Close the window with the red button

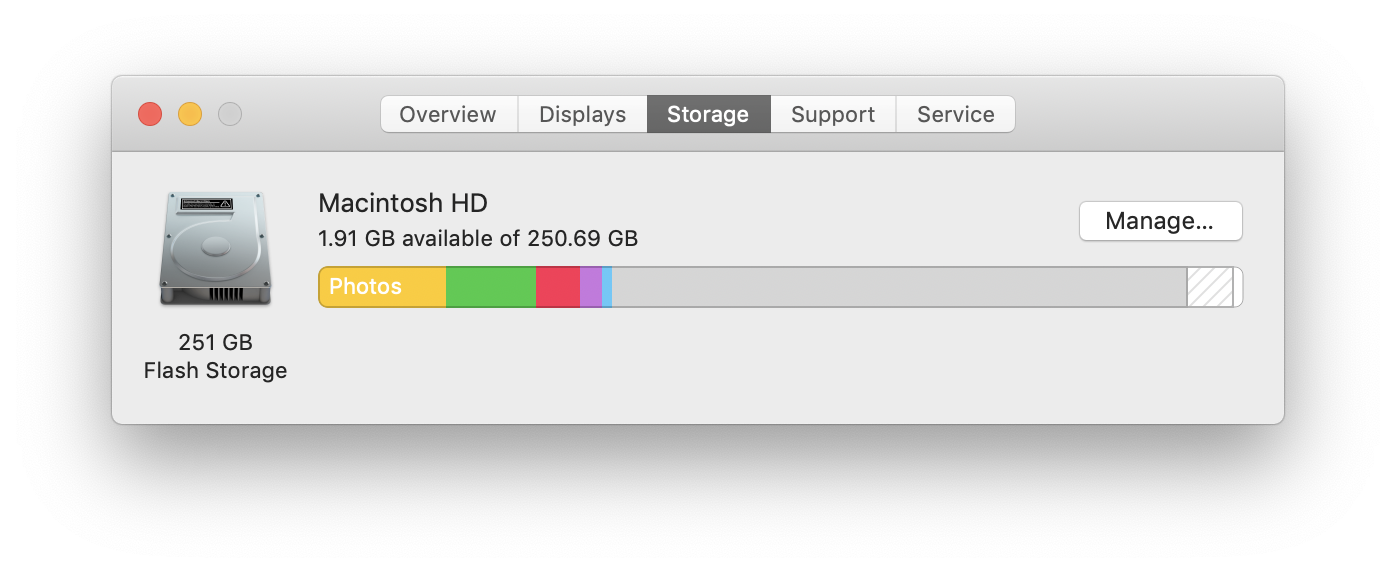(x=150, y=114)
